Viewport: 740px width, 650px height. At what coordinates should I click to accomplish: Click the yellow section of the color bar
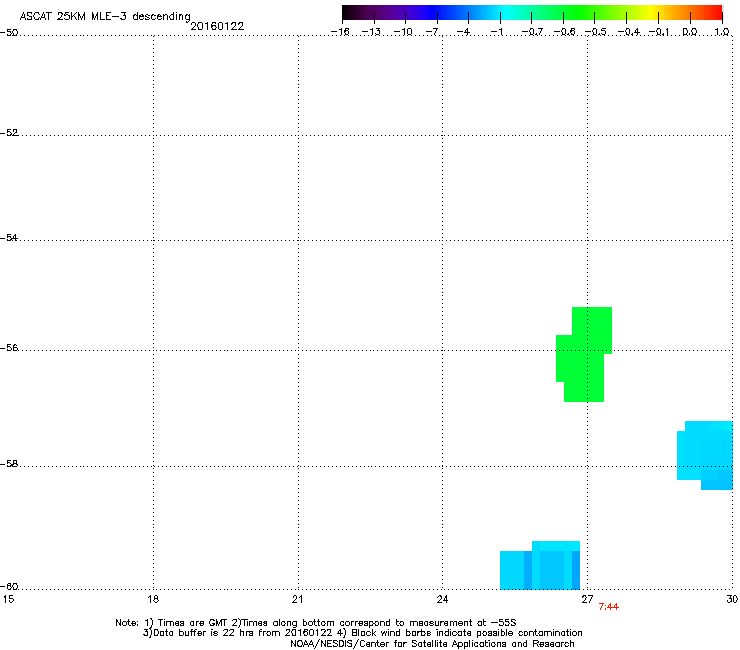pos(651,12)
